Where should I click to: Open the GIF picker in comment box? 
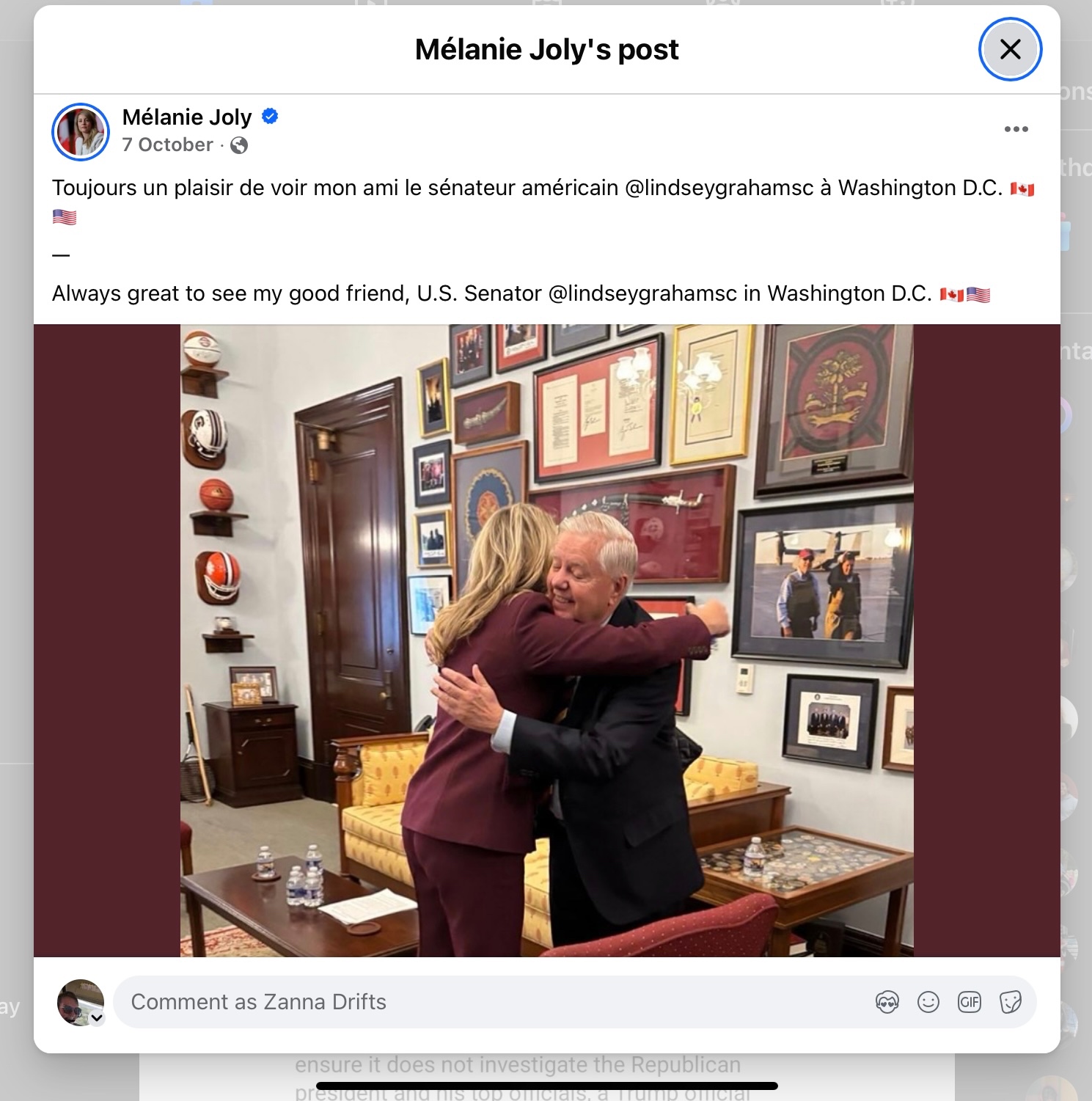(970, 1002)
